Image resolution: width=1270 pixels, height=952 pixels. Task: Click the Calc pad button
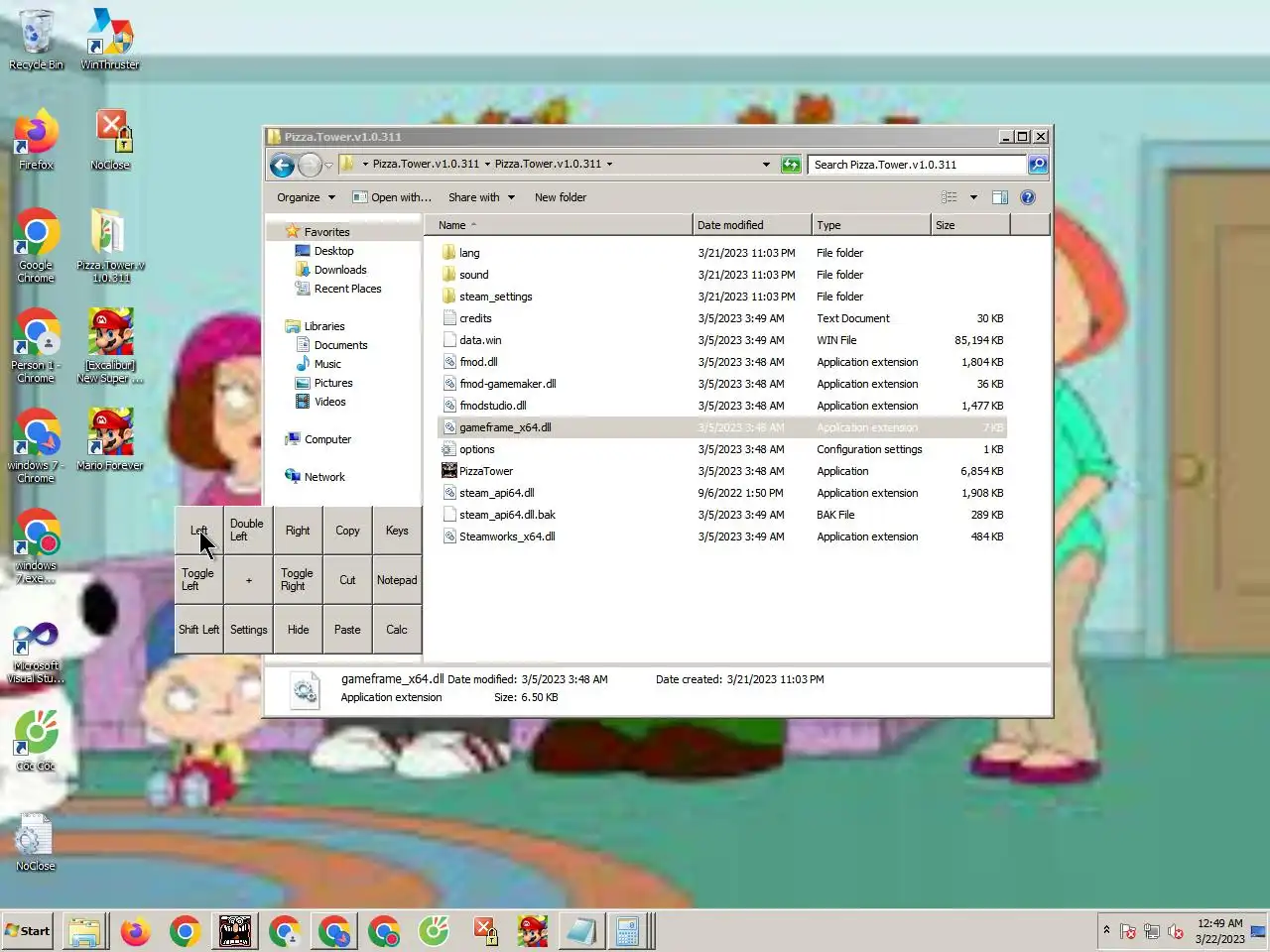coord(397,630)
